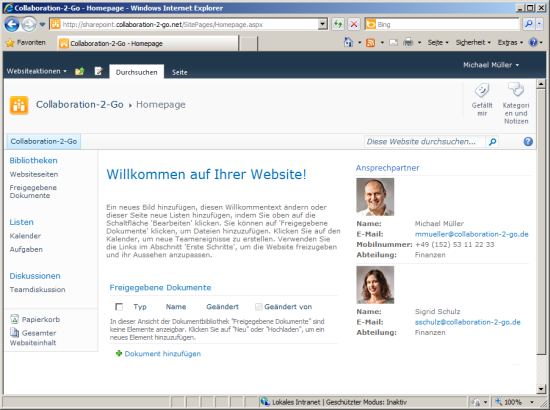Click the Refresh page icon
550x410 pixels.
point(338,25)
